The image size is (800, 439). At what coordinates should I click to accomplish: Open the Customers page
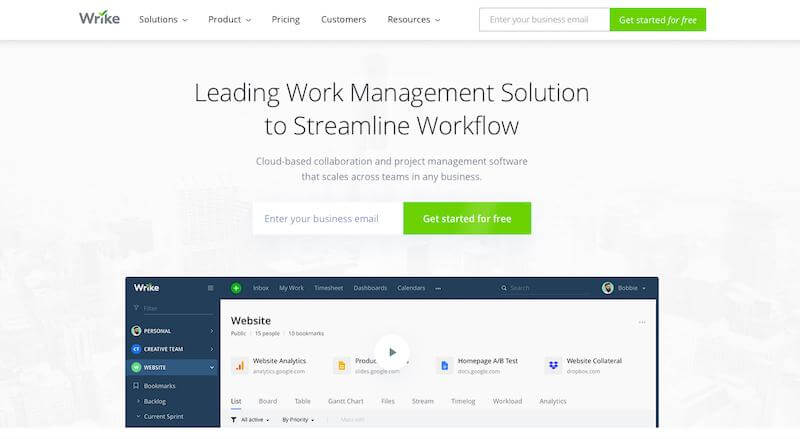[343, 19]
